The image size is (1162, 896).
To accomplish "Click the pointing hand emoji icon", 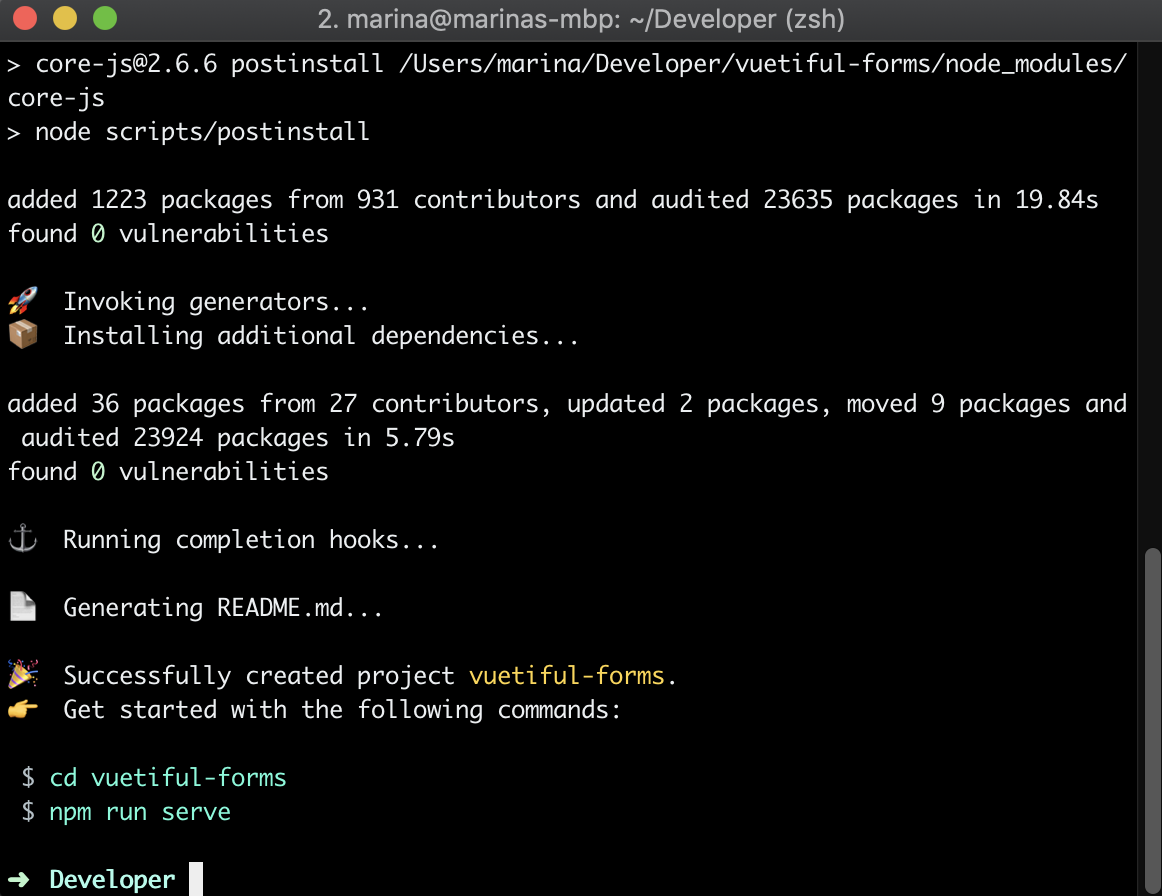I will pos(23,709).
